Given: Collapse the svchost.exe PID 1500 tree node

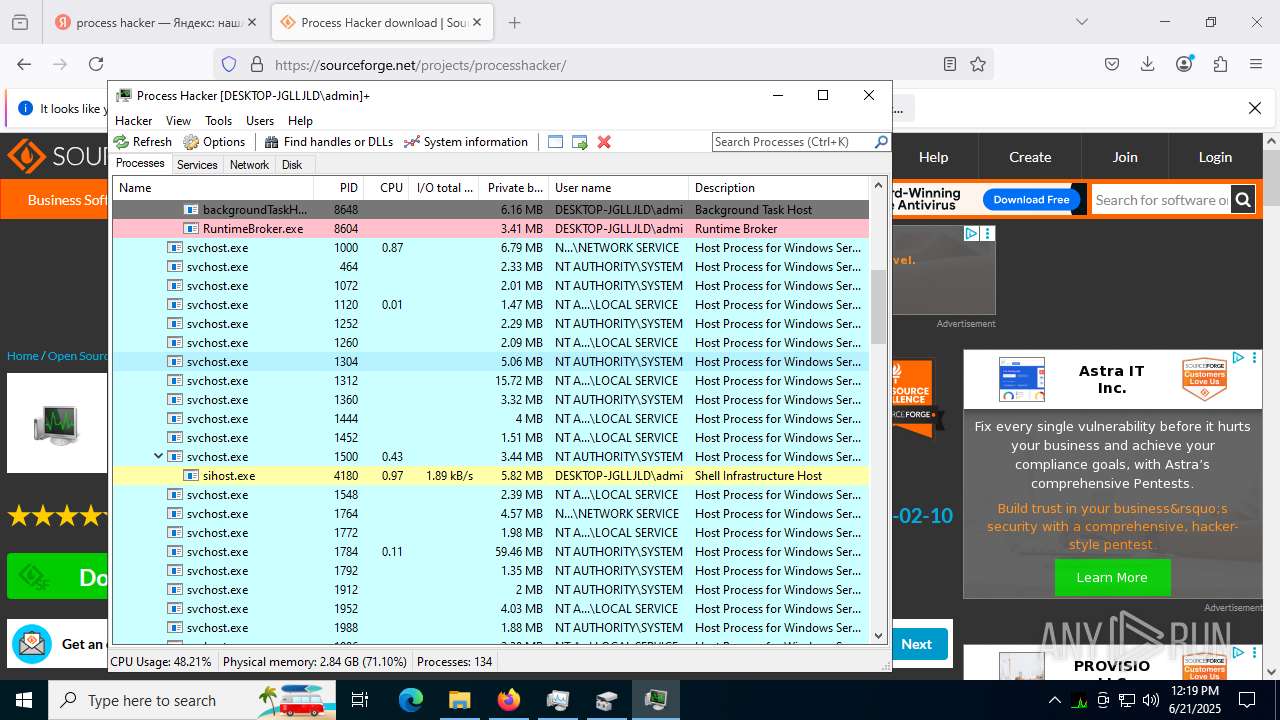Looking at the screenshot, I should pyautogui.click(x=158, y=457).
